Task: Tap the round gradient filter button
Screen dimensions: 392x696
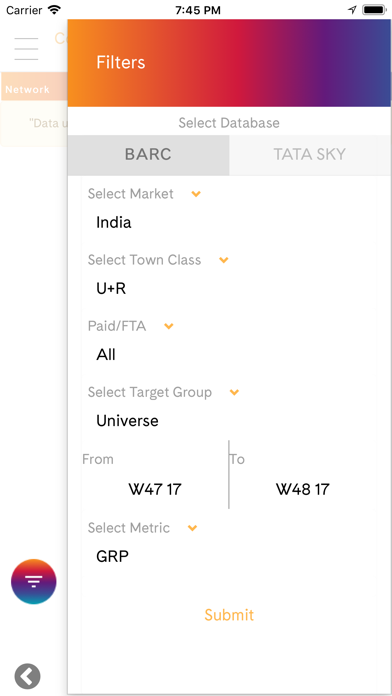Action: (x=34, y=581)
